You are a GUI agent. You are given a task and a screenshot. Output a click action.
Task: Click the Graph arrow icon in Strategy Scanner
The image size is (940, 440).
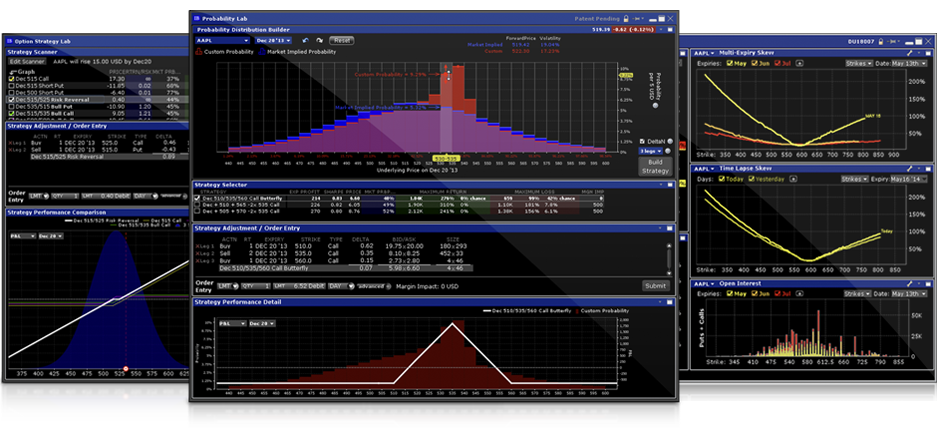coord(11,72)
